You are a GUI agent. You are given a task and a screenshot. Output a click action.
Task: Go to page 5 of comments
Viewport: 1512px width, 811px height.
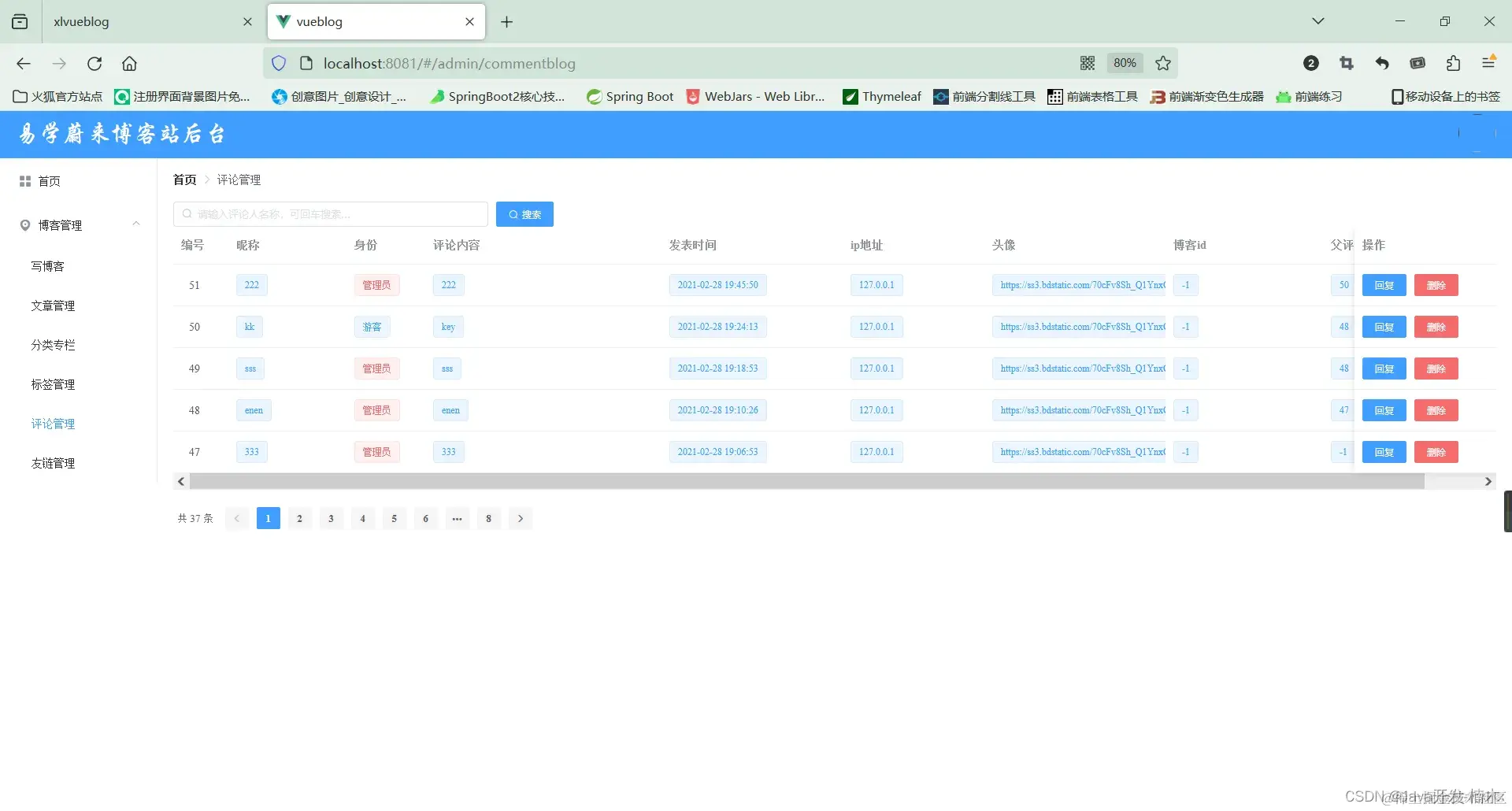(x=395, y=518)
